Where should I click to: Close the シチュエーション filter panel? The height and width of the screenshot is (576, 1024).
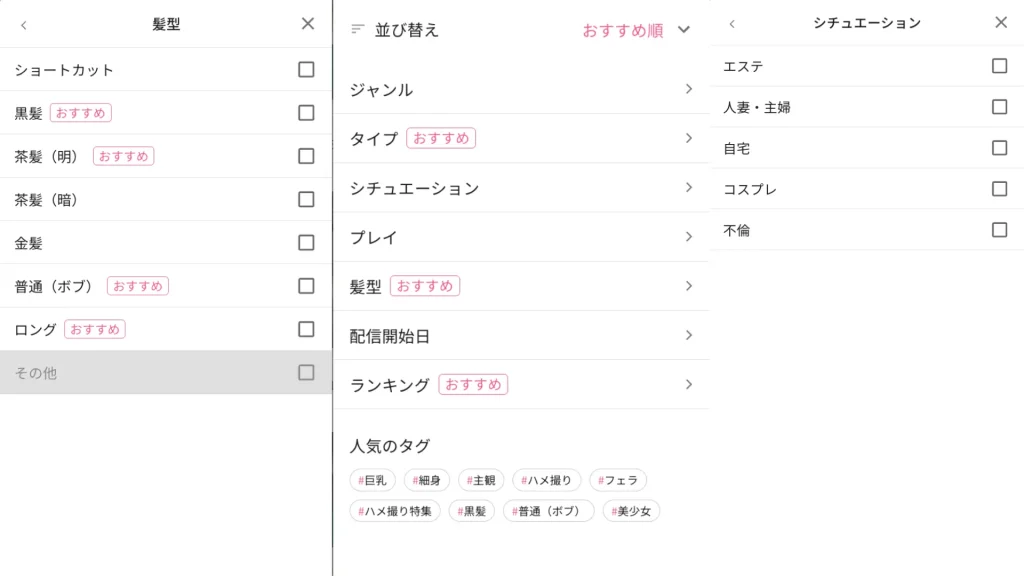(1001, 22)
